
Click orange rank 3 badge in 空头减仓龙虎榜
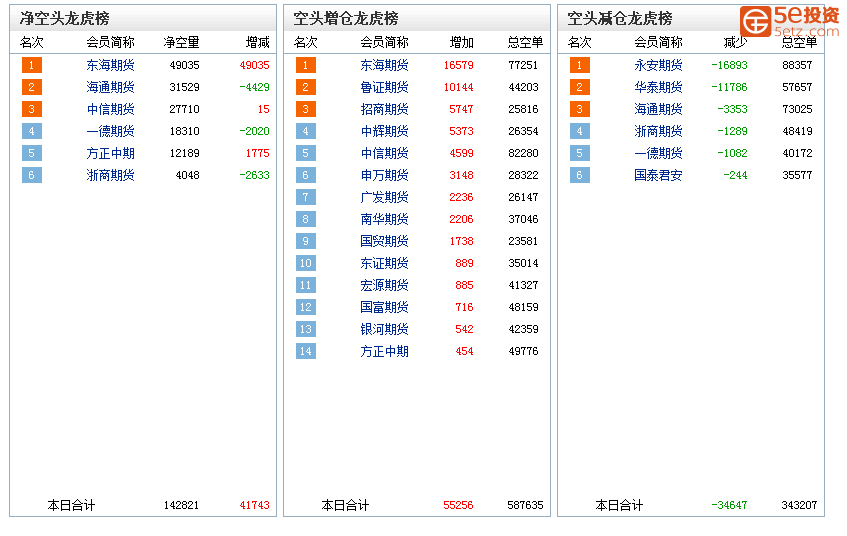[580, 109]
